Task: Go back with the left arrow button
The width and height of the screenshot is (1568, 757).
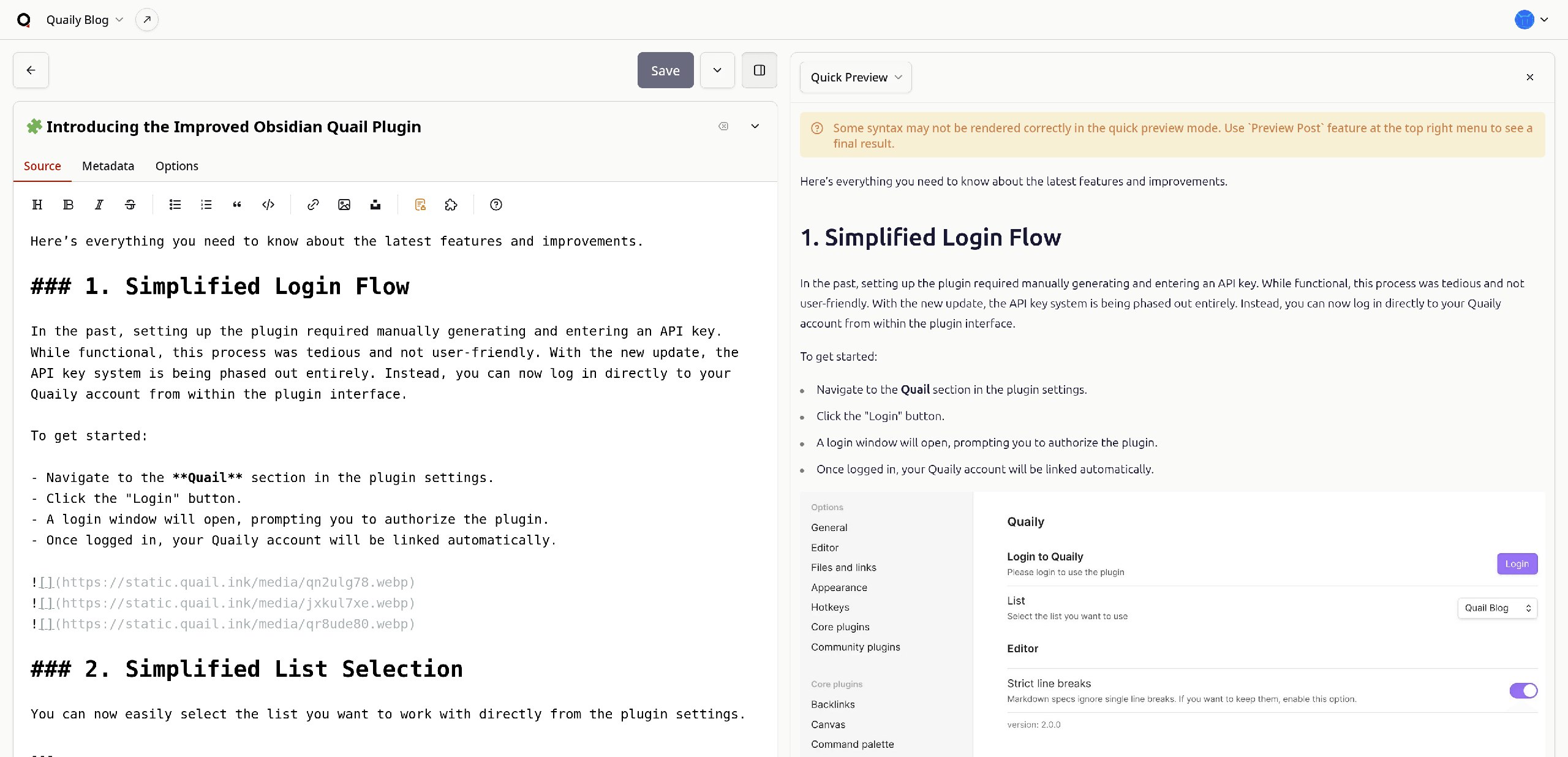Action: 31,70
